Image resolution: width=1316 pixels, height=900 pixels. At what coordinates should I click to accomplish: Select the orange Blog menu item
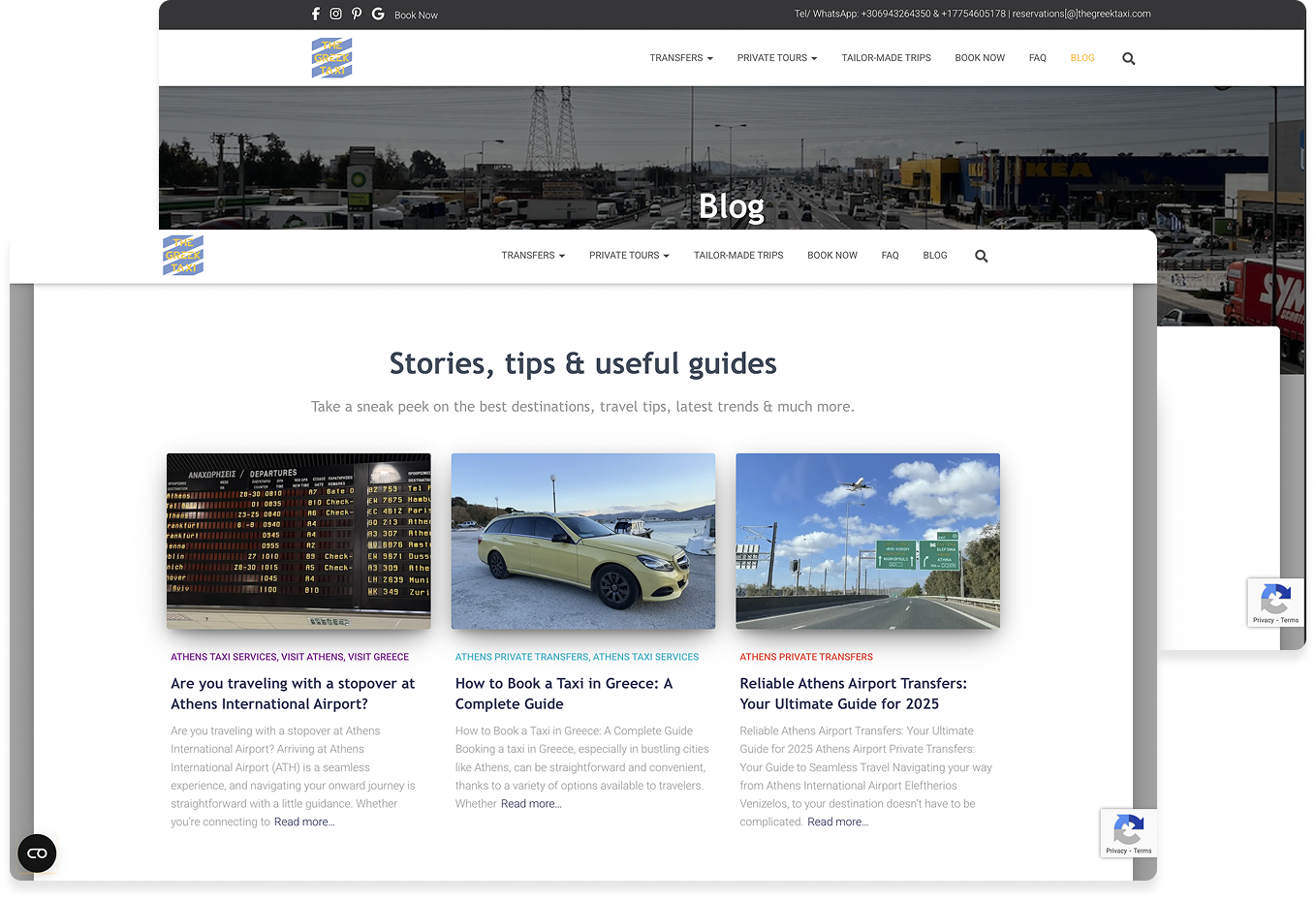click(1081, 58)
